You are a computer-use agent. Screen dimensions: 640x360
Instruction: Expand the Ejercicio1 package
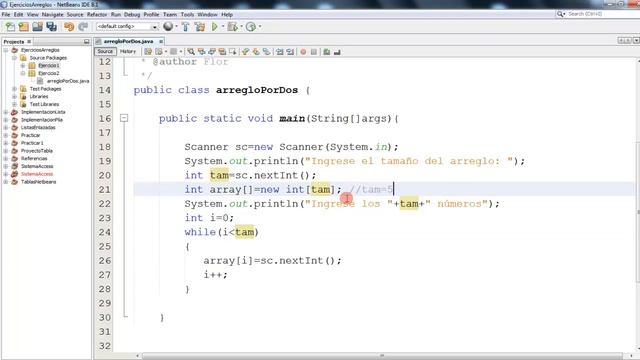pos(23,66)
